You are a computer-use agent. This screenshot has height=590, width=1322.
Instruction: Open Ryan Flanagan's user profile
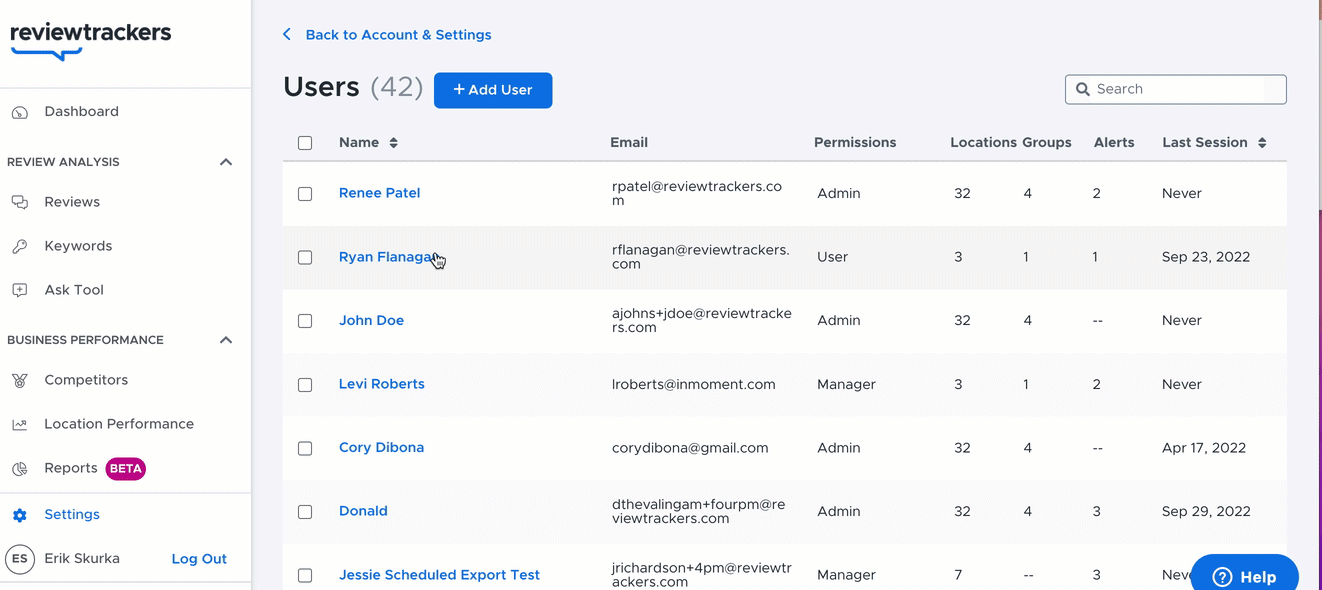tap(389, 257)
